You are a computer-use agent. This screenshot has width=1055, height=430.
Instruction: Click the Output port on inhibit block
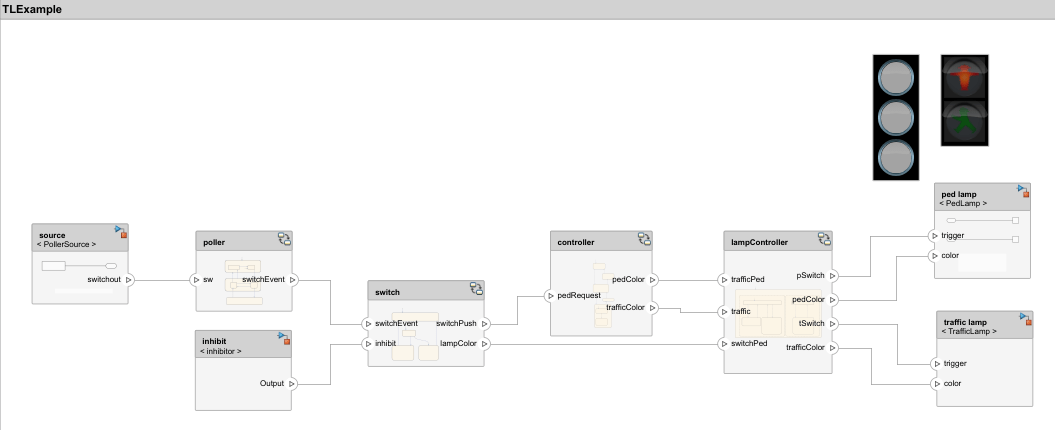(x=292, y=384)
